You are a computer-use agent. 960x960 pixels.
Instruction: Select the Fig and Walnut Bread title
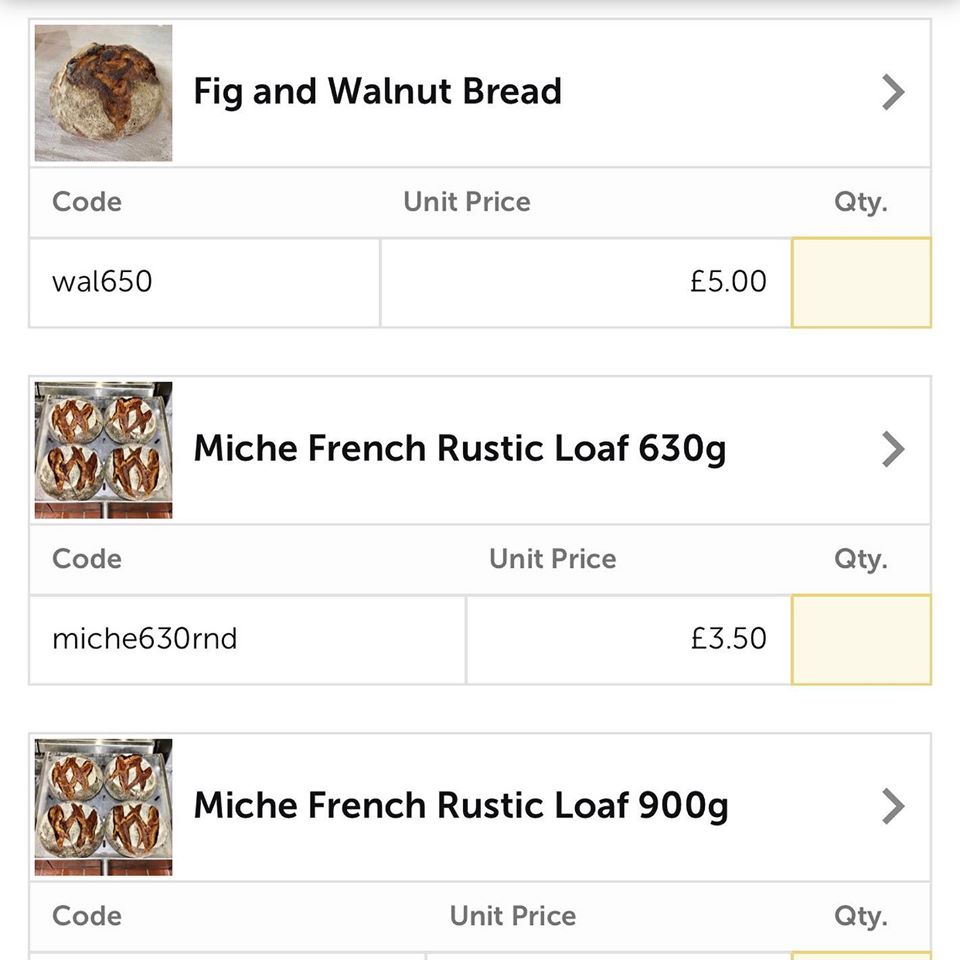(377, 92)
